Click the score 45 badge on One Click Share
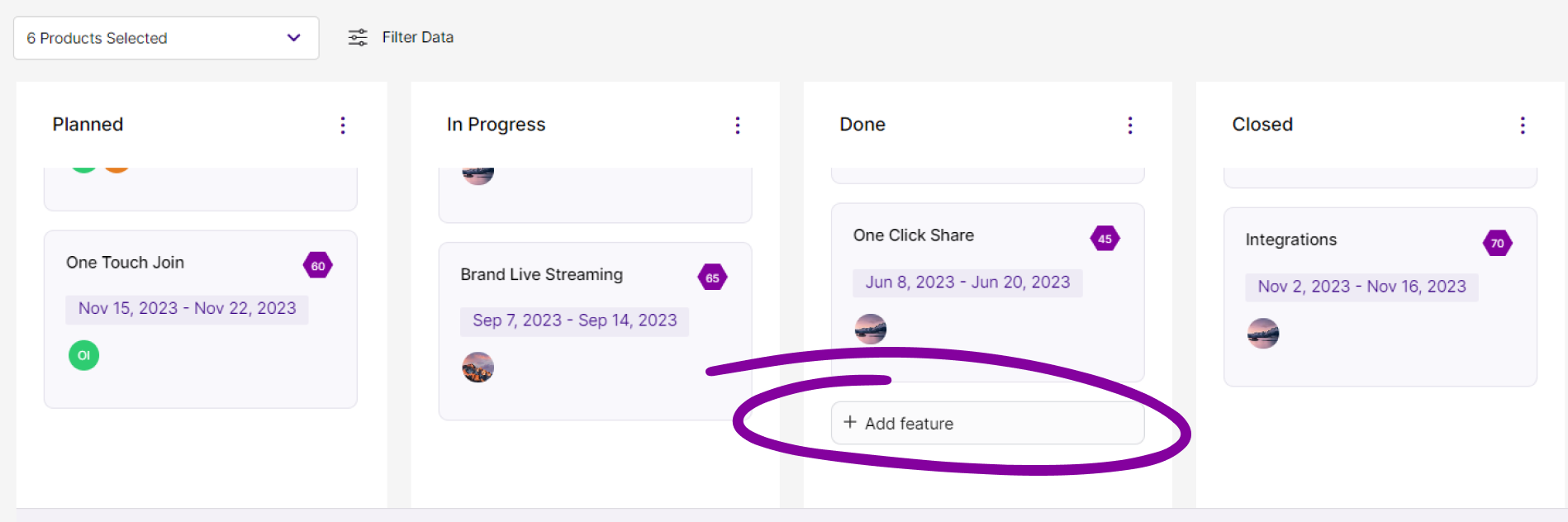Image resolution: width=1568 pixels, height=522 pixels. click(1105, 239)
